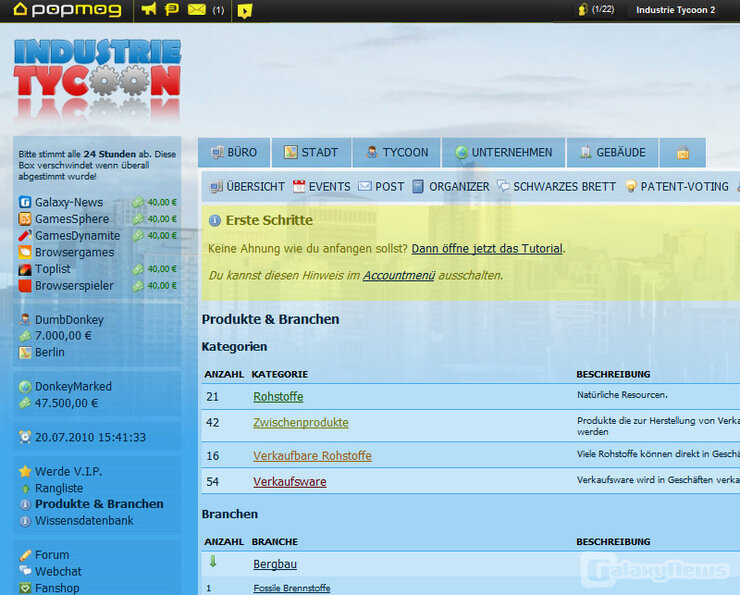The image size is (740, 595).
Task: Vote on Galaxy-News
Action: (69, 202)
